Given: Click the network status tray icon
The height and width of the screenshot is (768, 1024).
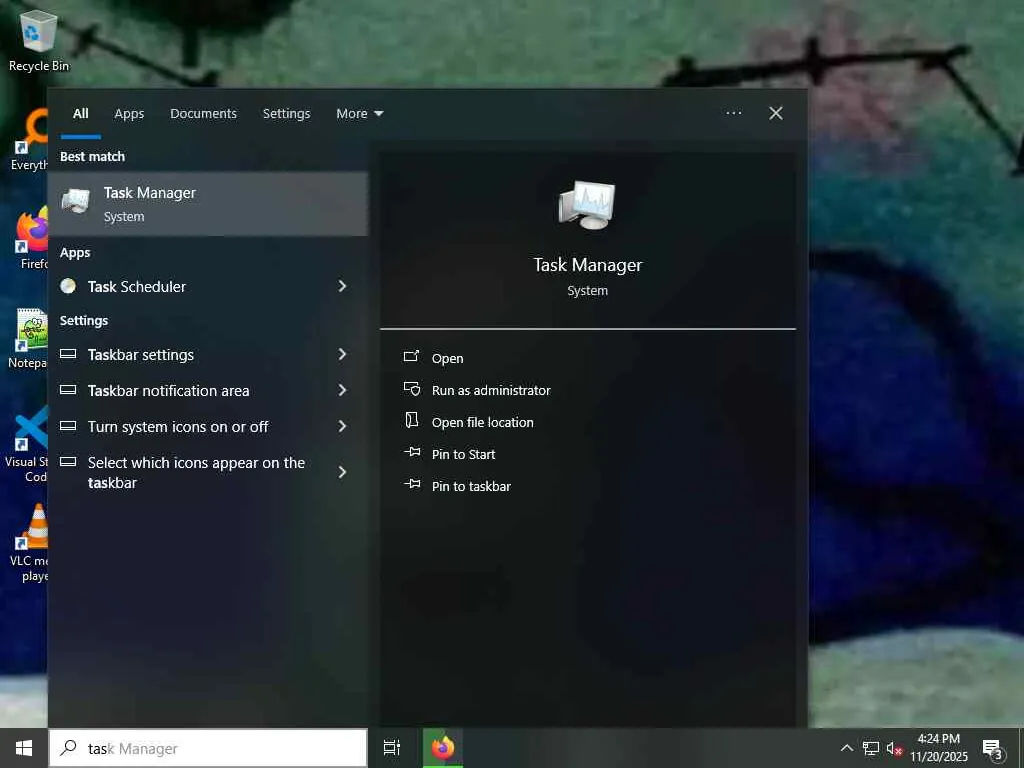Looking at the screenshot, I should pyautogui.click(x=871, y=748).
